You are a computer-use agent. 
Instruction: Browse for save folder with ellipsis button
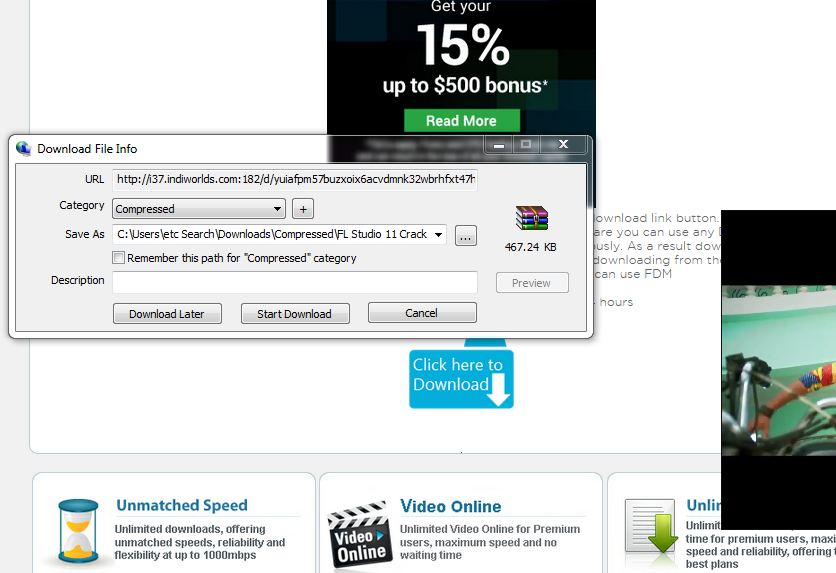click(x=465, y=236)
